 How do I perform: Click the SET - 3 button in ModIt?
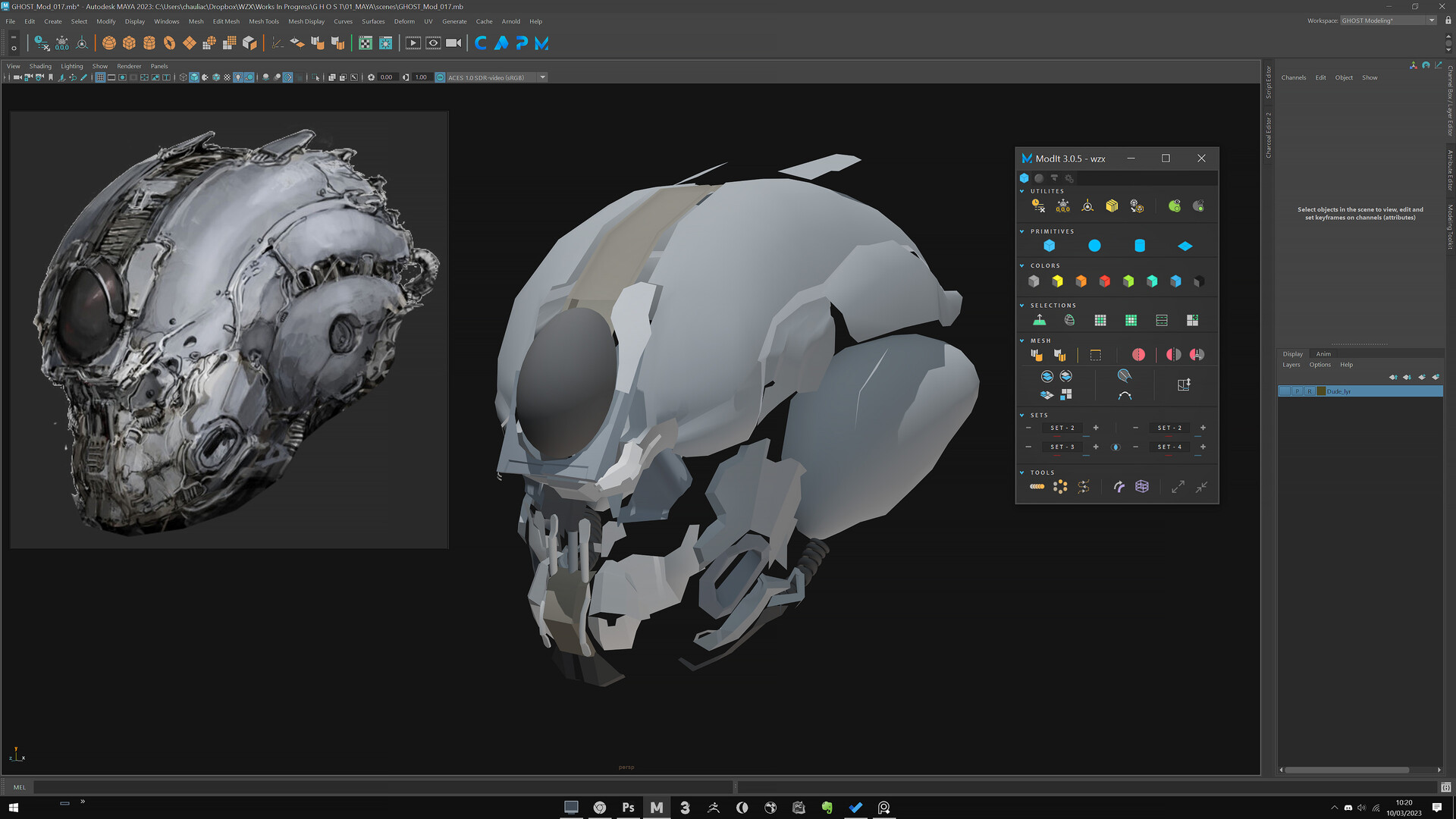(1062, 447)
